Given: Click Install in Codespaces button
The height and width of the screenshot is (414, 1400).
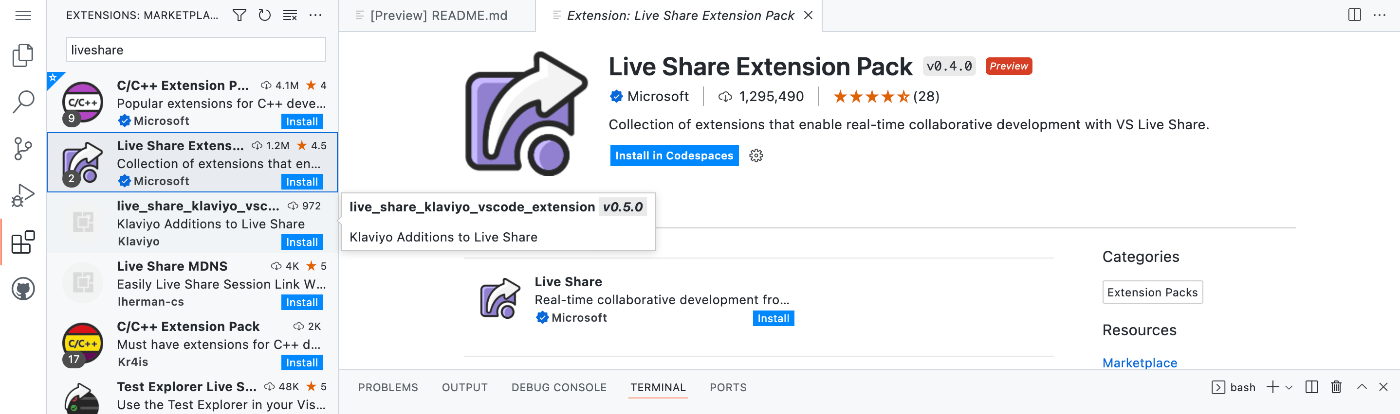Looking at the screenshot, I should (x=674, y=156).
